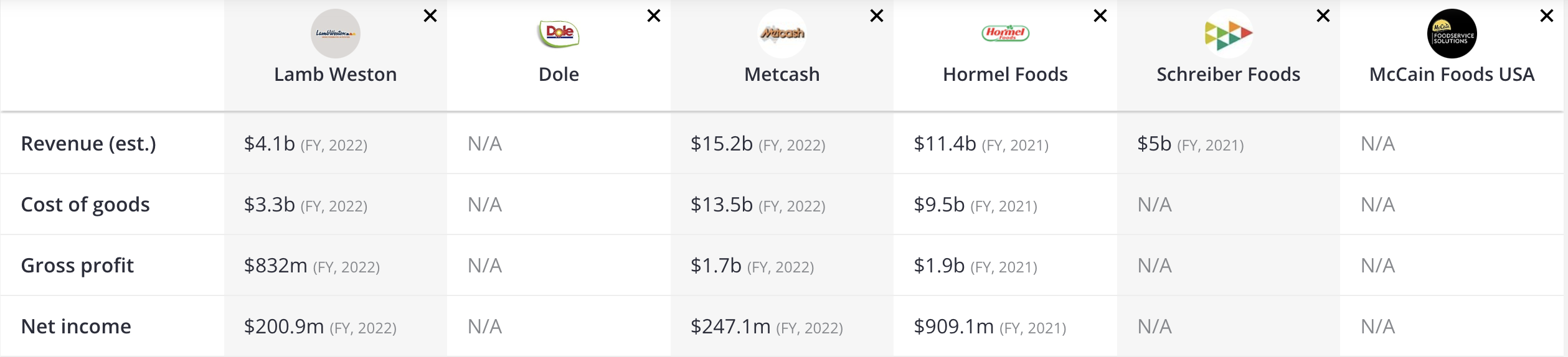The image size is (1568, 357).
Task: Click Metcash's $15.2b revenue value
Action: (722, 144)
